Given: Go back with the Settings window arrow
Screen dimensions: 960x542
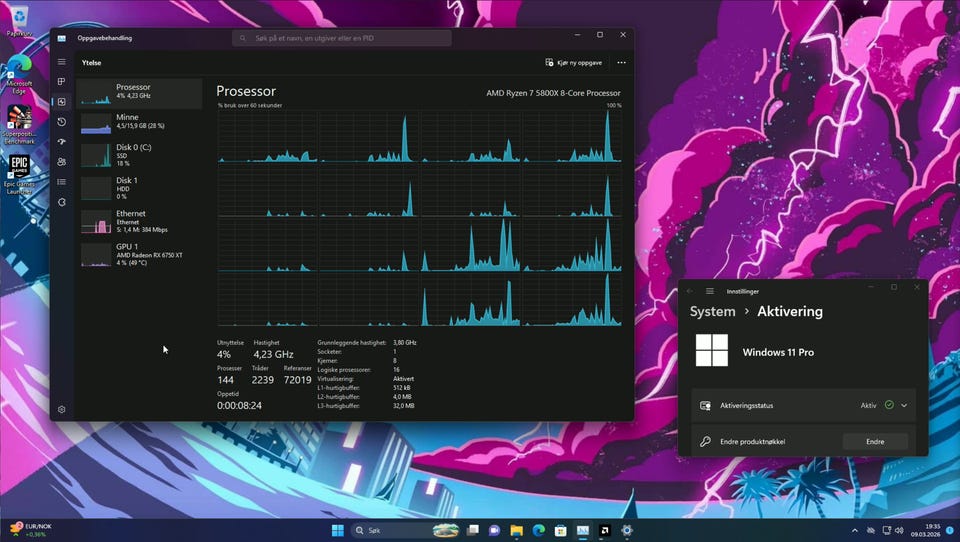Looking at the screenshot, I should (x=690, y=292).
